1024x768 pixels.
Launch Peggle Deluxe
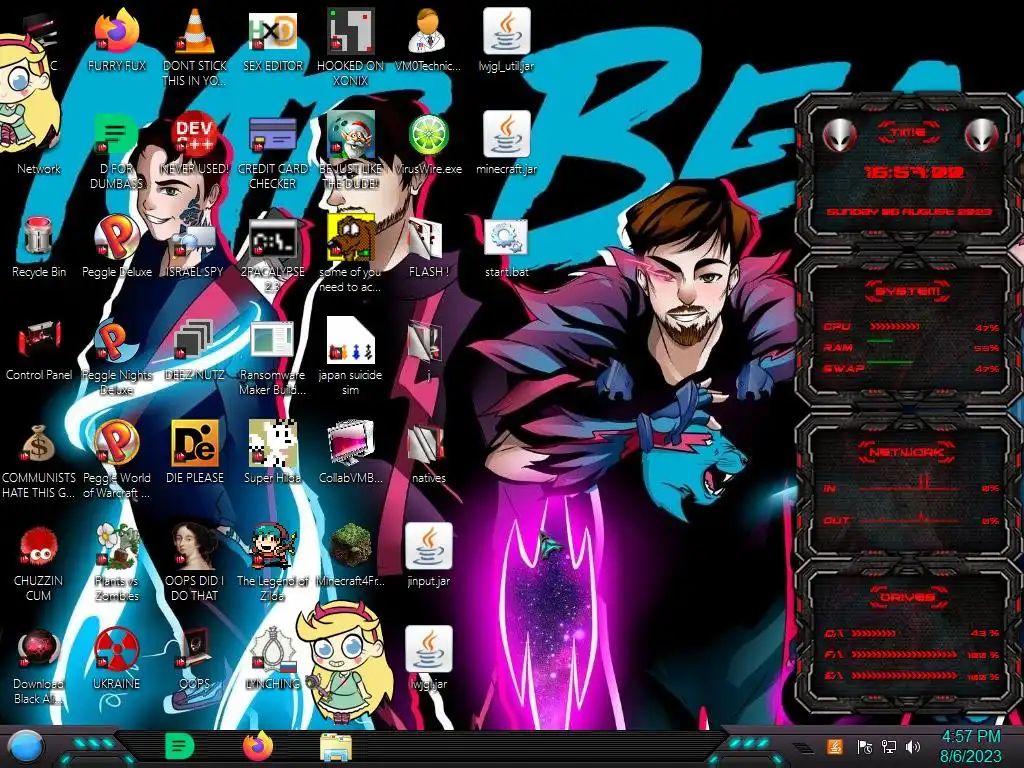tap(117, 236)
